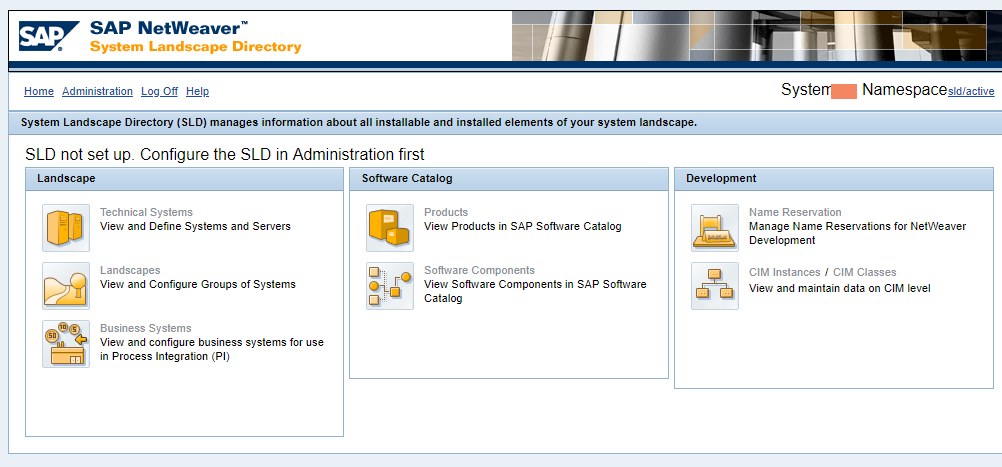Click the SAP logo
Screen dimensions: 1002x467
tap(49, 36)
